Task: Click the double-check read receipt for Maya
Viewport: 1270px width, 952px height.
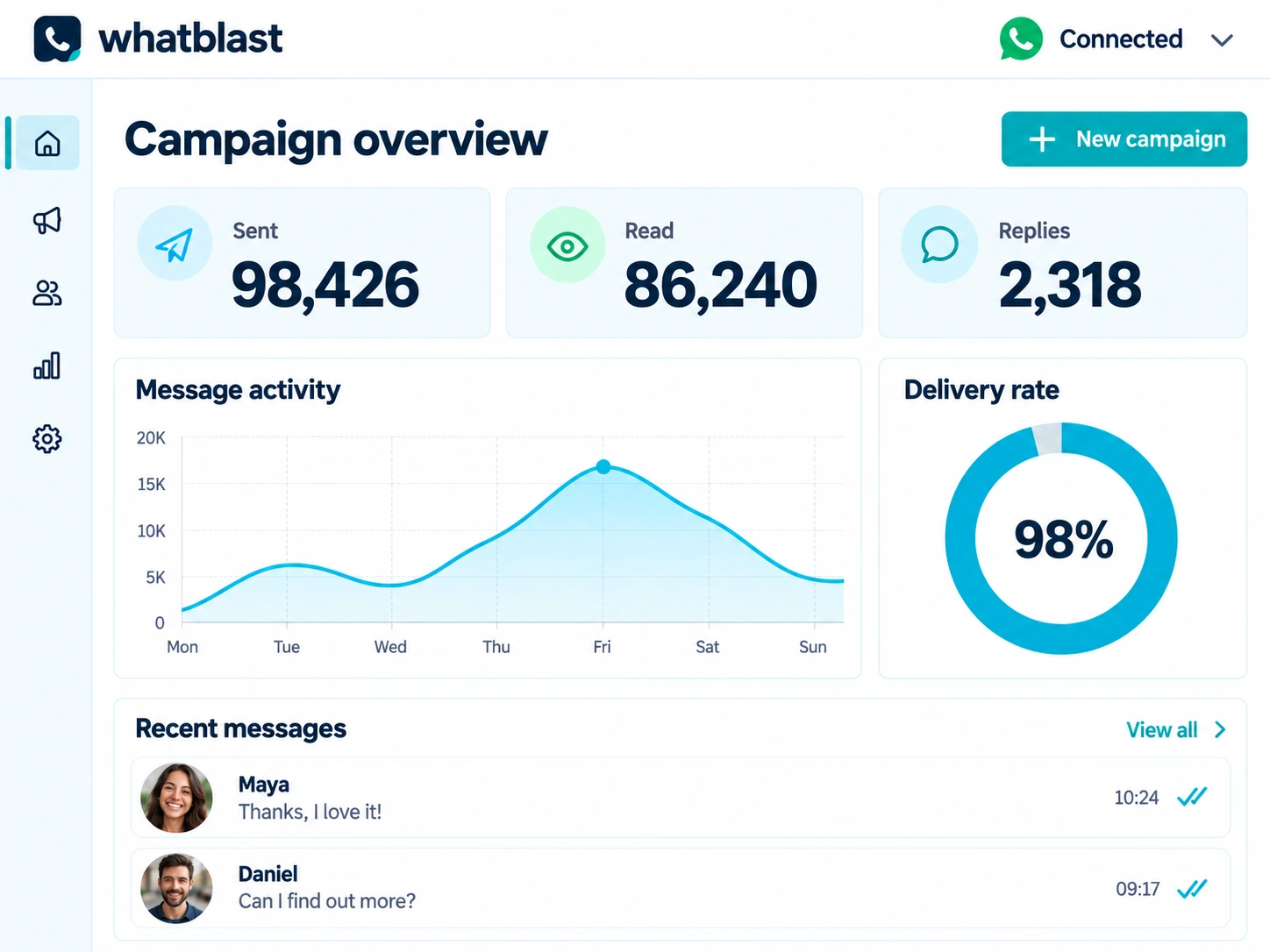Action: coord(1192,797)
